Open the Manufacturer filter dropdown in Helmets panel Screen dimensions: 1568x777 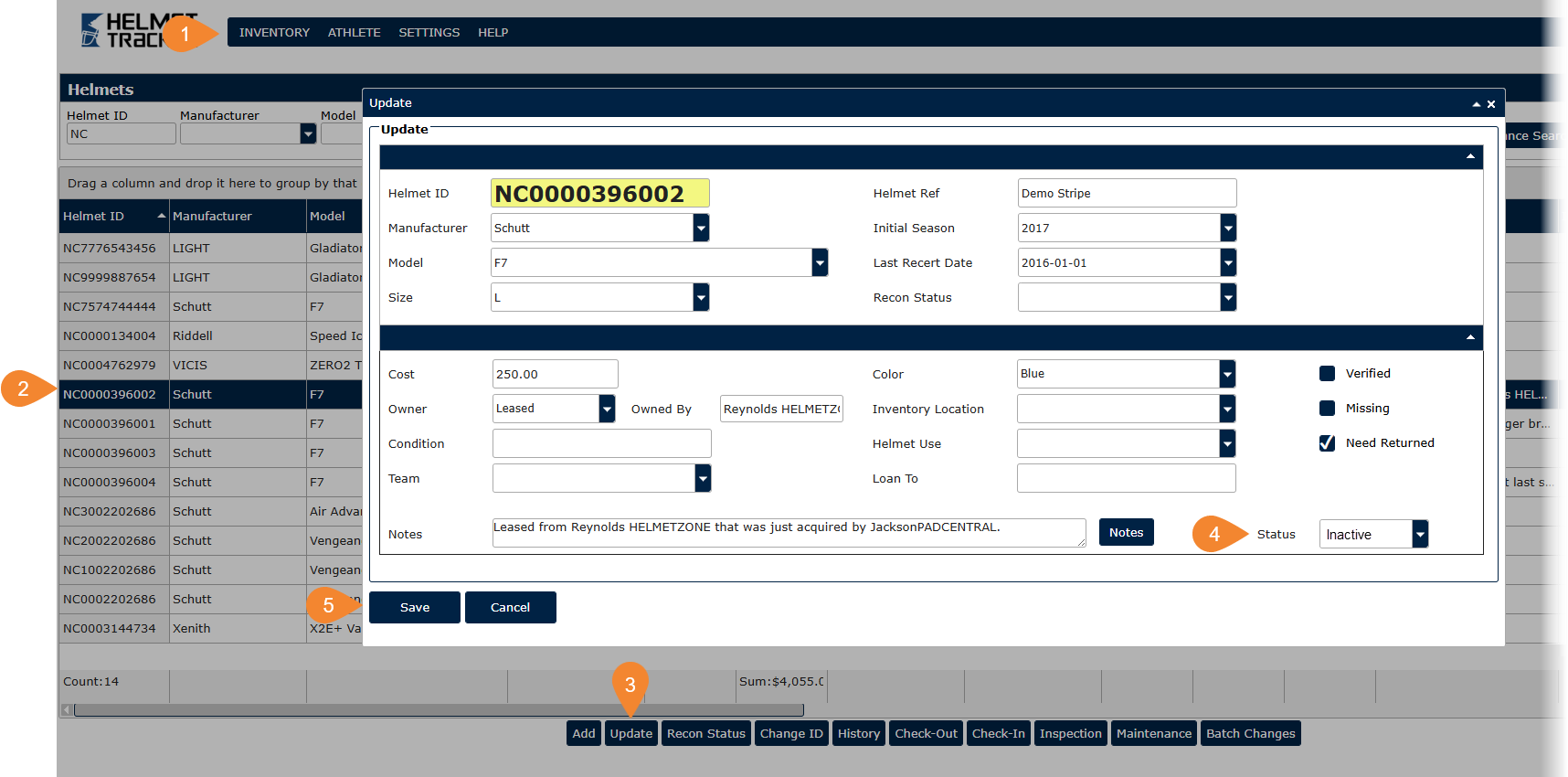coord(308,133)
